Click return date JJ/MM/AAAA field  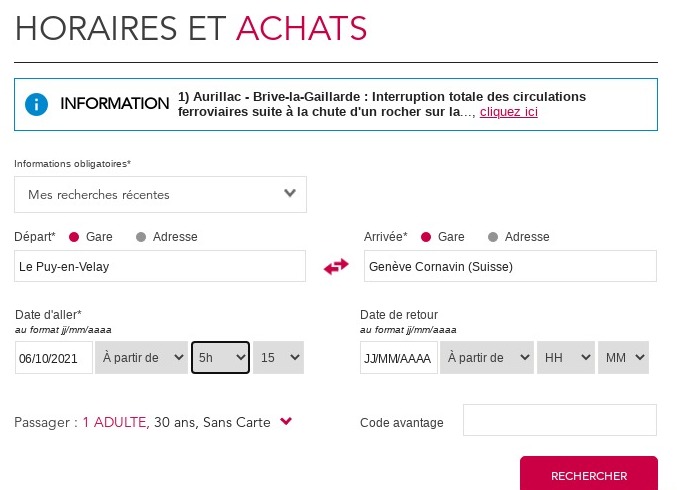(399, 357)
